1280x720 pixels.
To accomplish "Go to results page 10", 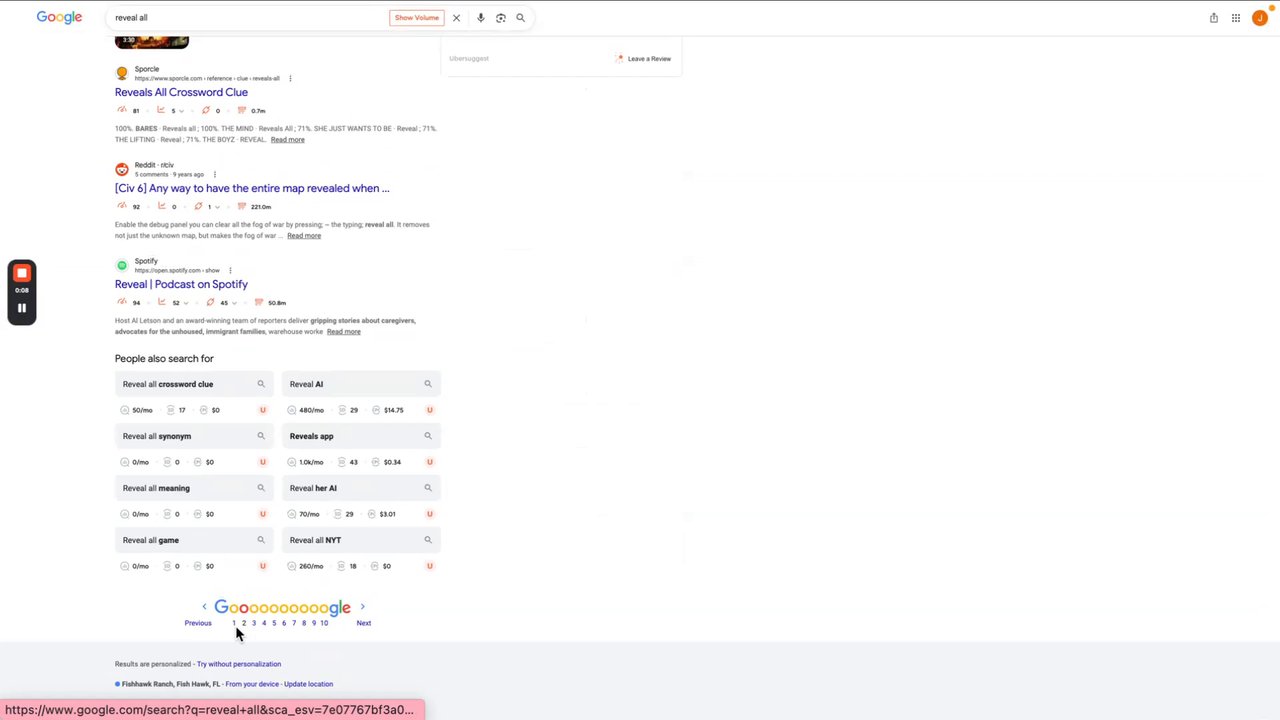I will point(324,623).
